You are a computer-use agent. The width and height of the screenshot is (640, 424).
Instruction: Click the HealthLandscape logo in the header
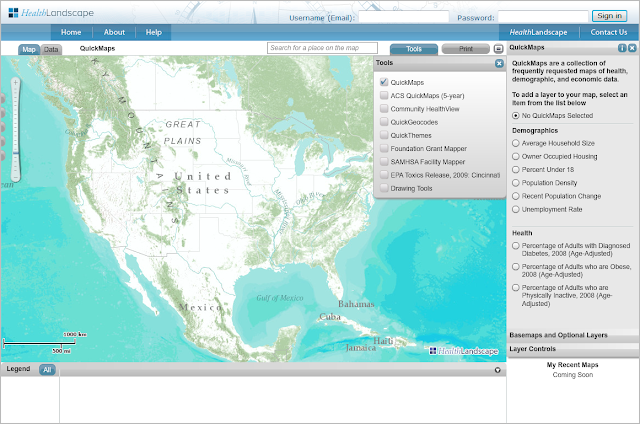[x=51, y=13]
